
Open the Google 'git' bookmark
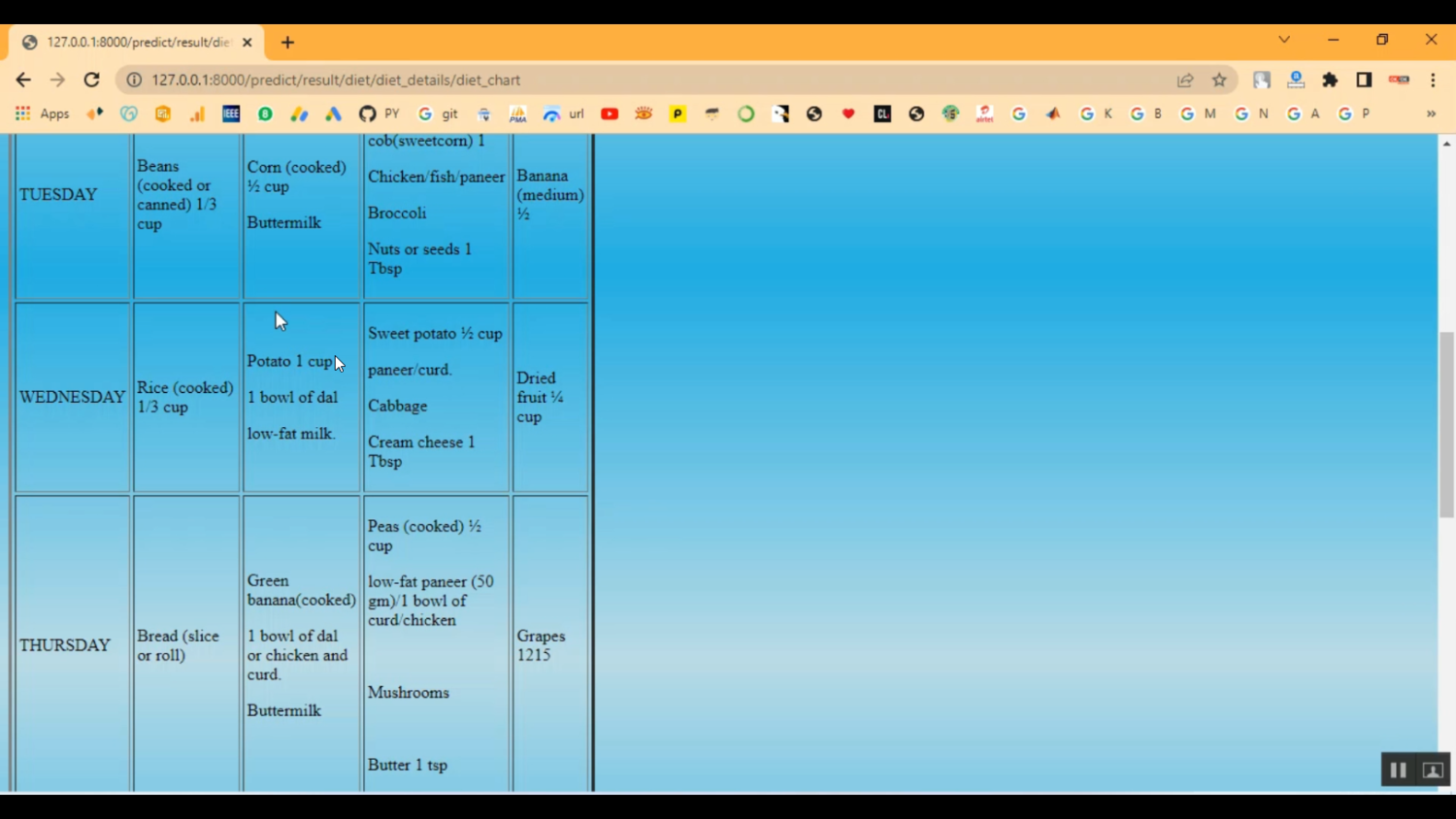coord(438,114)
